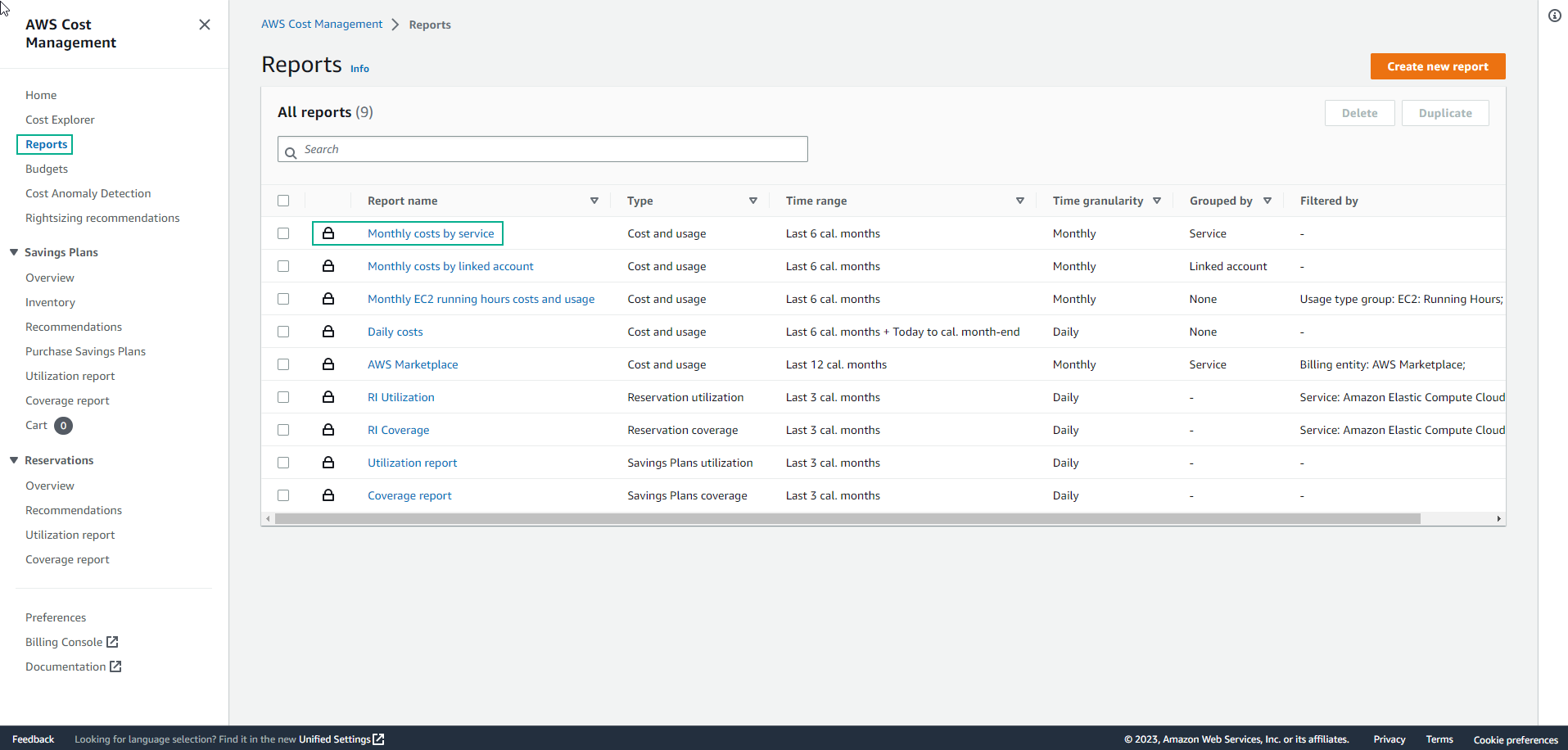Open the Terms footer link
This screenshot has height=750, width=1568.
[1439, 739]
